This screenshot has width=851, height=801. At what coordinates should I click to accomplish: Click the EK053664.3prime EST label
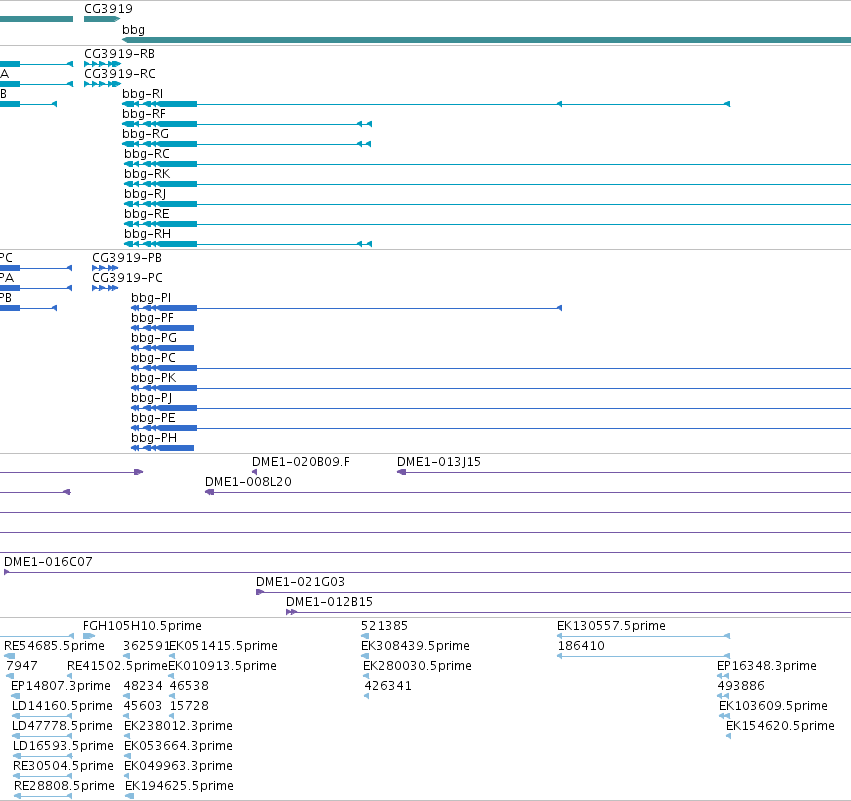179,746
